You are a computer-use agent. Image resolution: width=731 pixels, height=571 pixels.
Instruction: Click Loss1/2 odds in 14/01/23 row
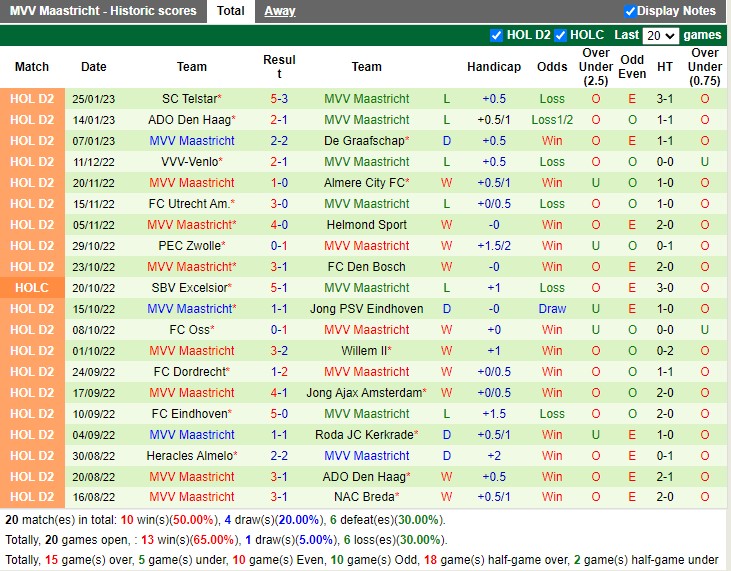click(x=552, y=120)
